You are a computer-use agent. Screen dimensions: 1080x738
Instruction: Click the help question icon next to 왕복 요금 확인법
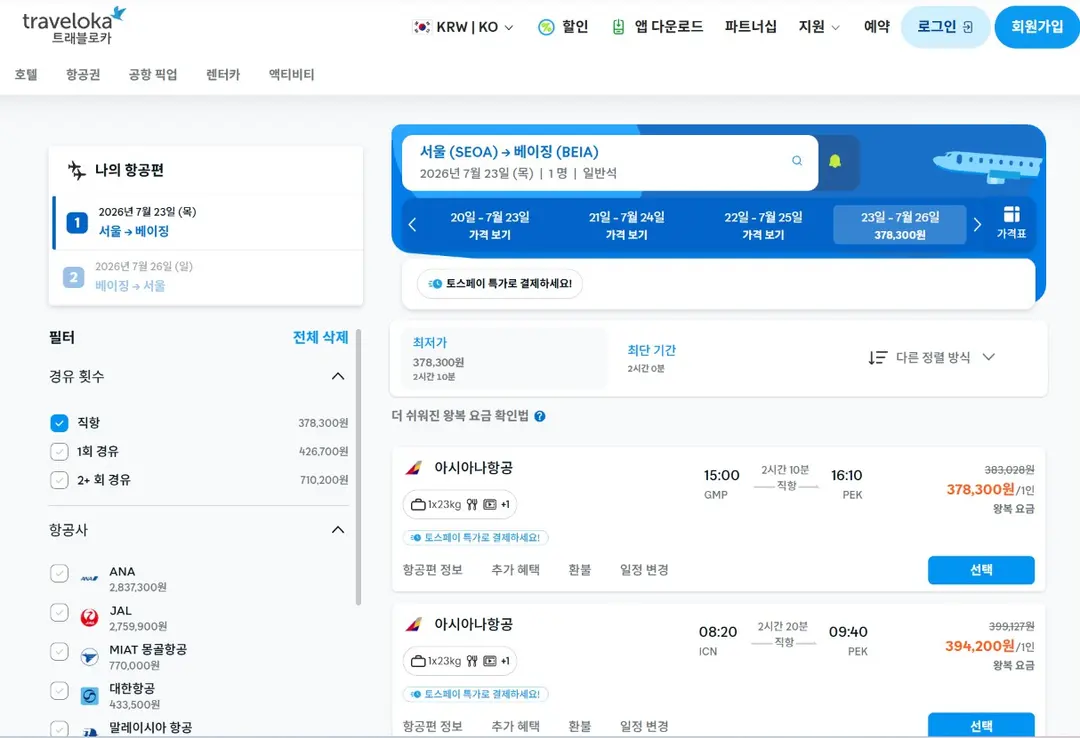(x=540, y=416)
